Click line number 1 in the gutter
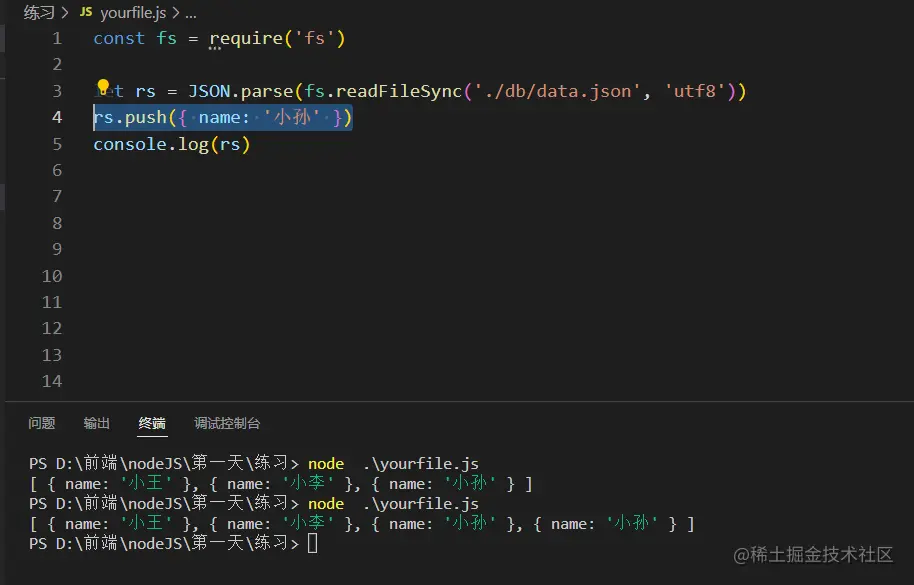Viewport: 914px width, 585px height. [57, 38]
